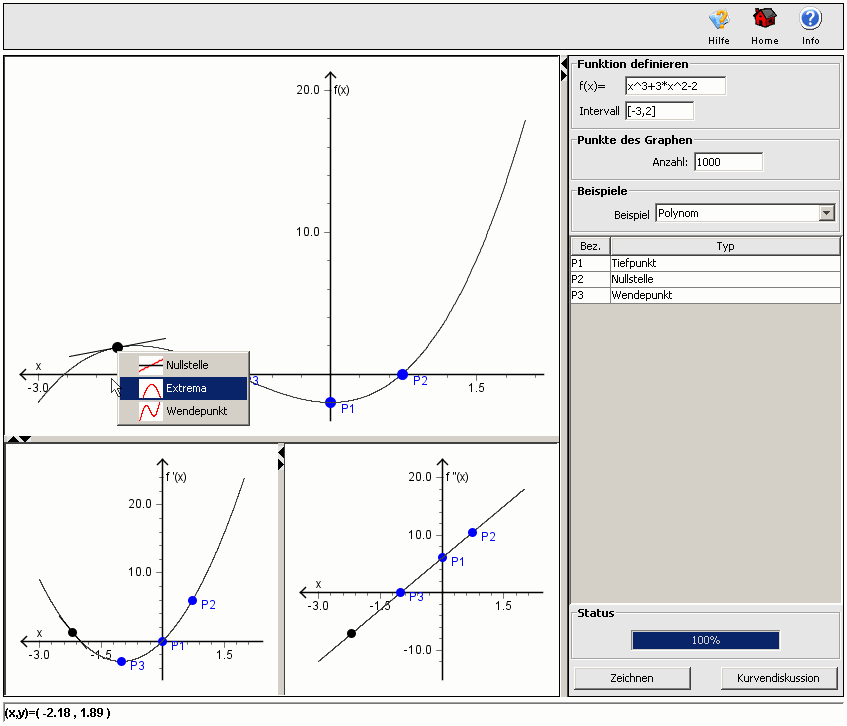Click the 100% status progress bar

click(705, 640)
